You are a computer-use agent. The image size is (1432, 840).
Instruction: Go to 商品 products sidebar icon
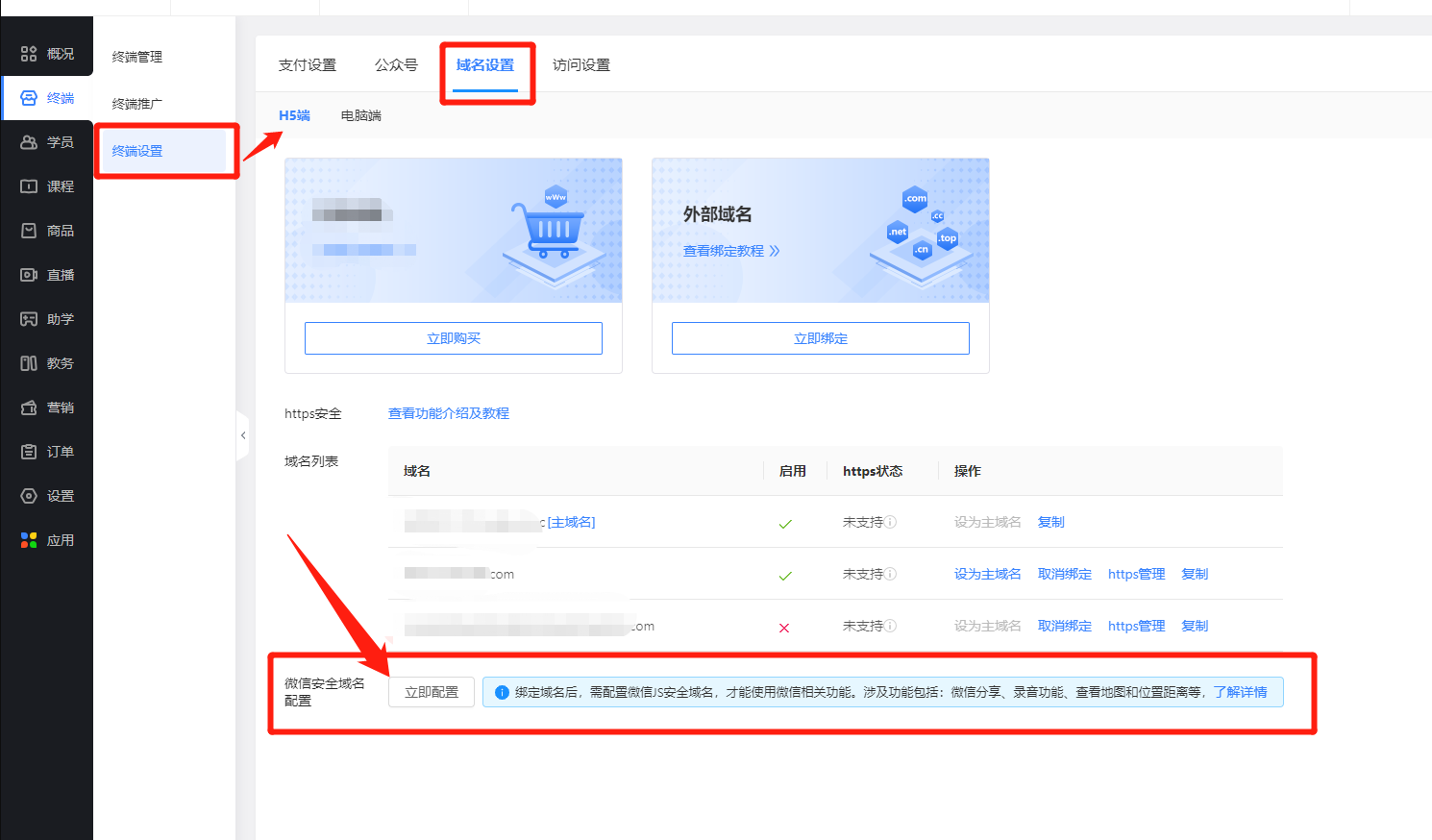29,231
